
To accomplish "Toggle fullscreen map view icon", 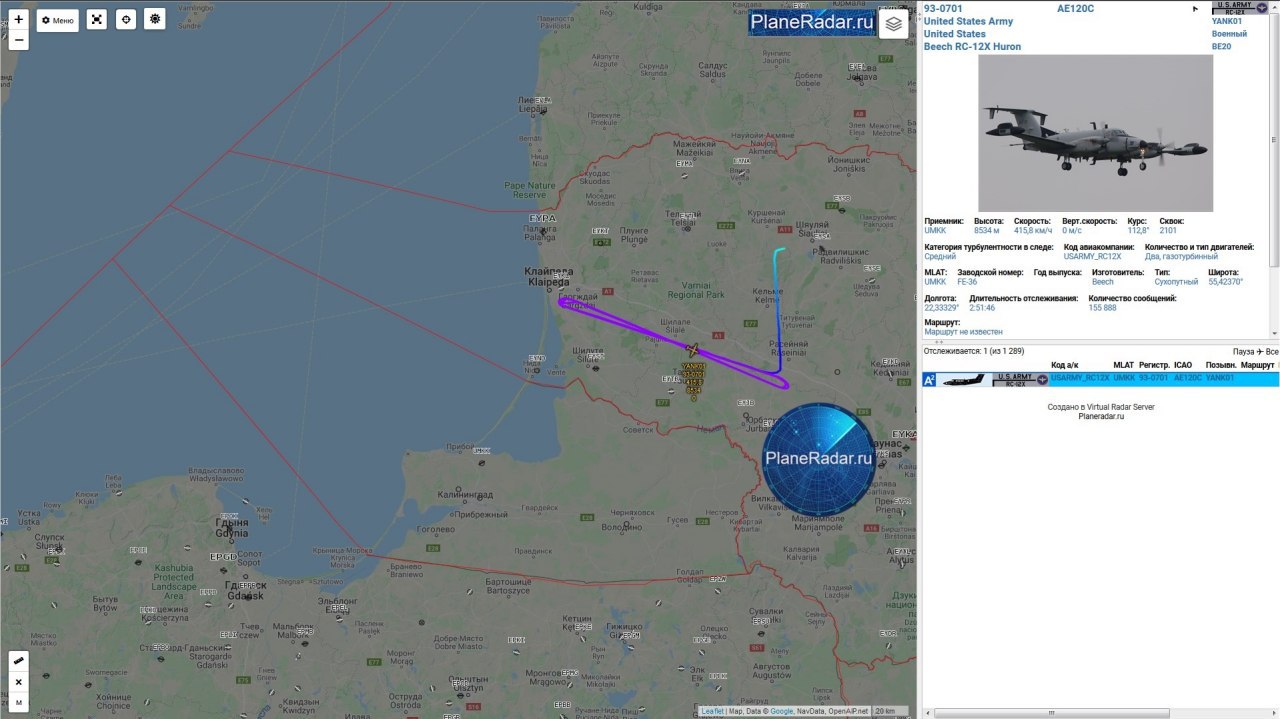I will pos(96,19).
